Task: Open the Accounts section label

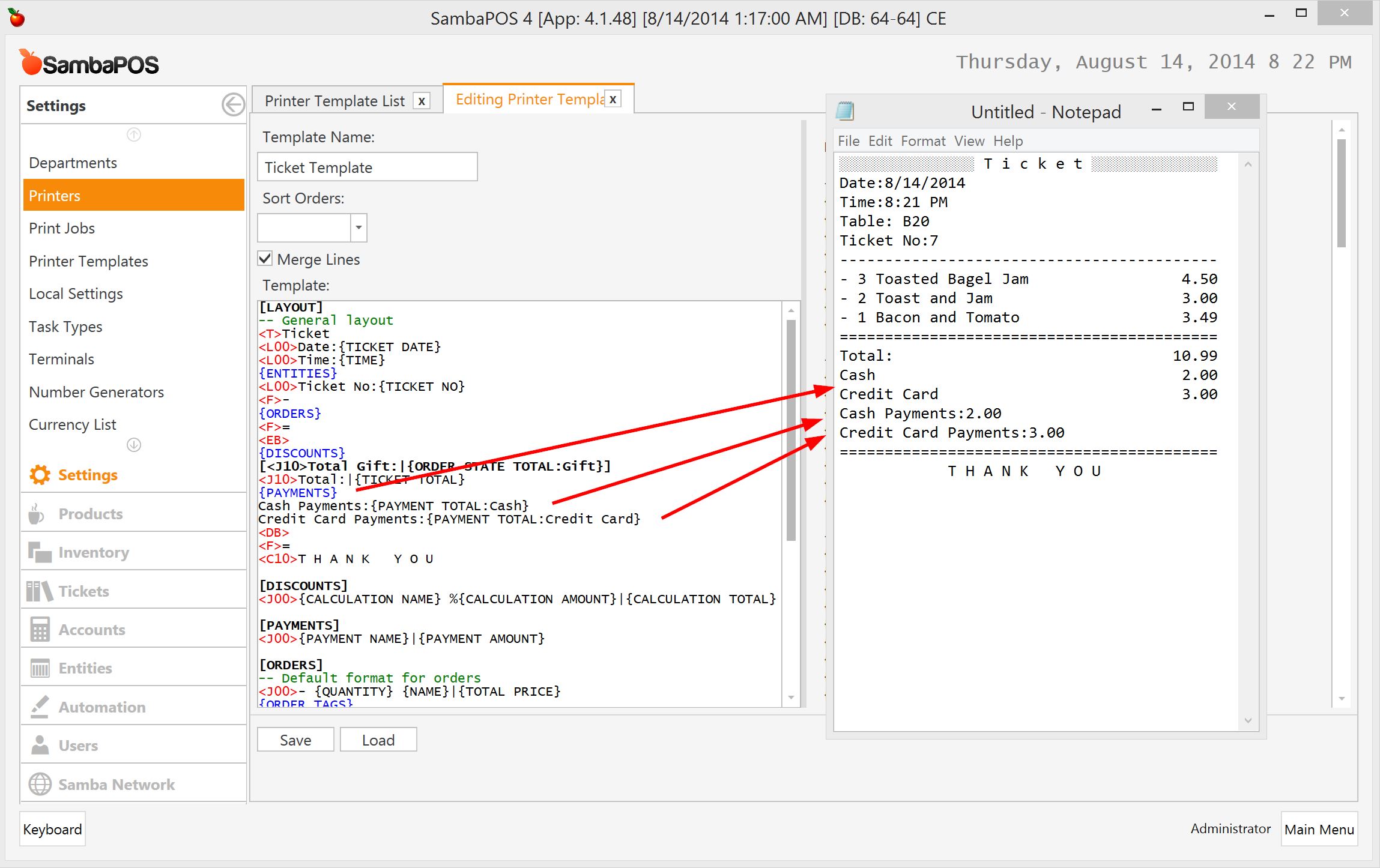Action: coord(92,630)
